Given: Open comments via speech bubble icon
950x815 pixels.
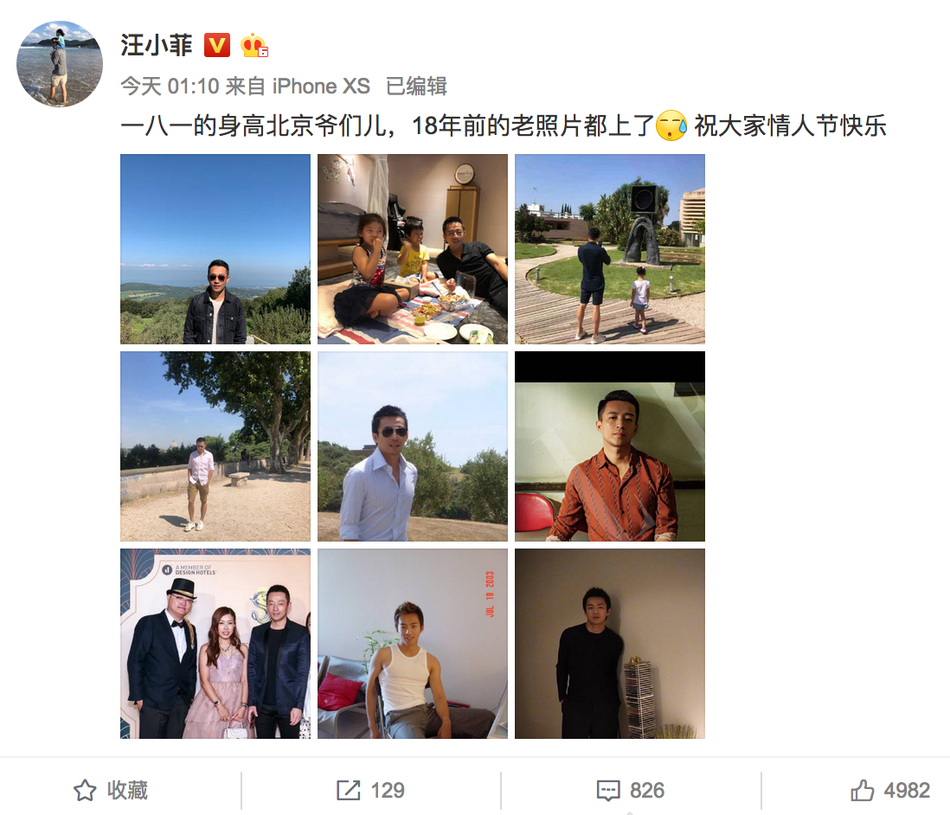Looking at the screenshot, I should pyautogui.click(x=608, y=791).
